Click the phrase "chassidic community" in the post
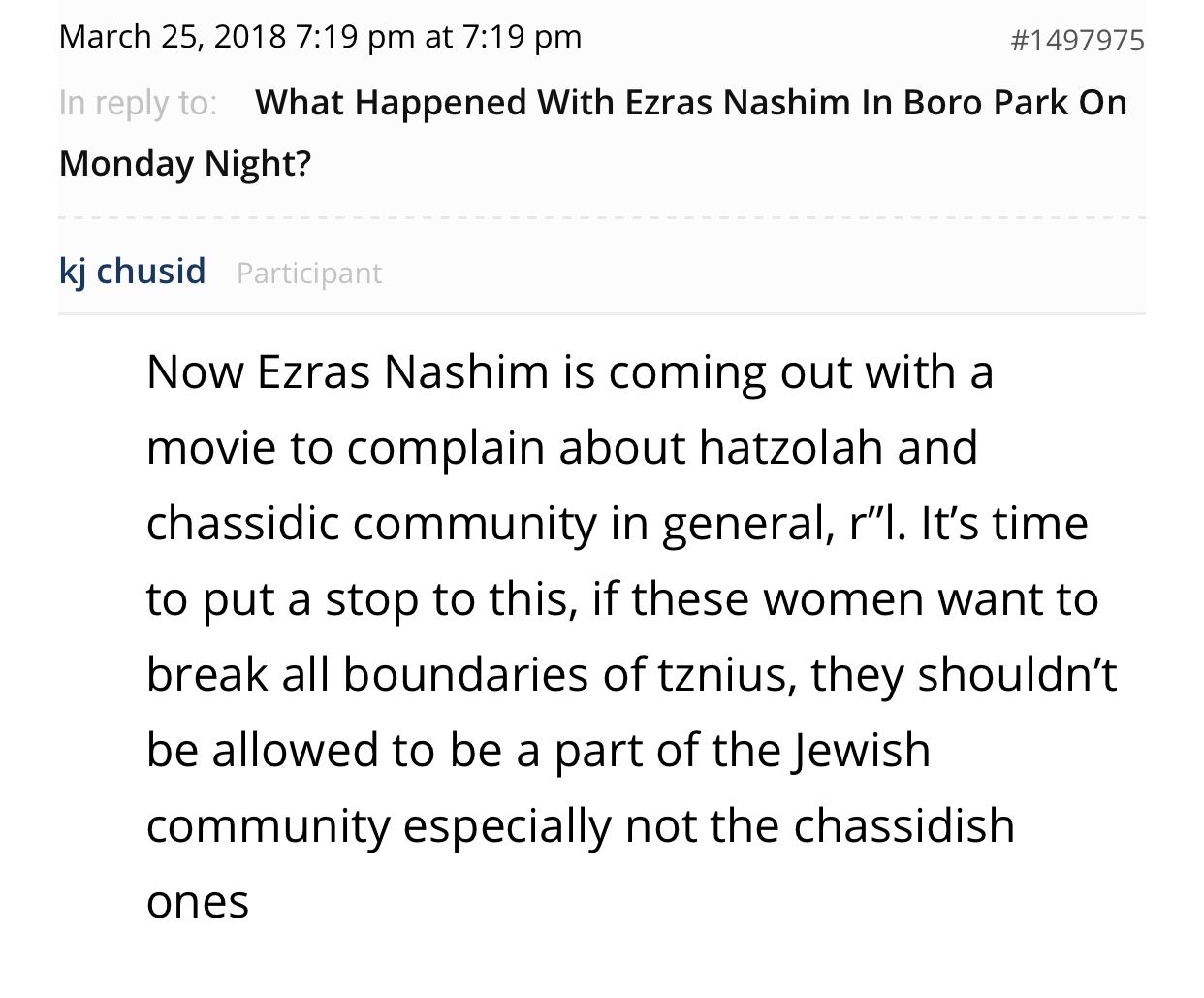 (x=372, y=525)
